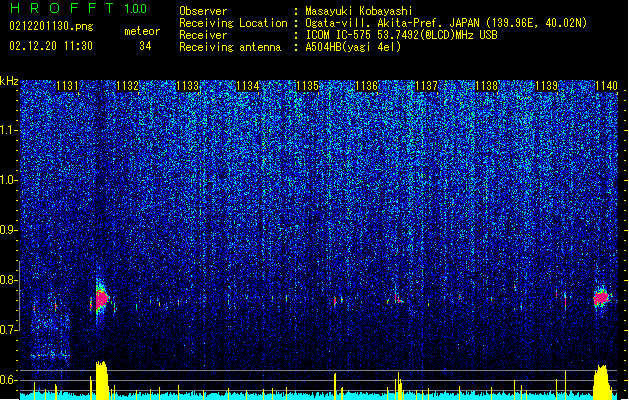Click the kHz axis unit label

9,81
